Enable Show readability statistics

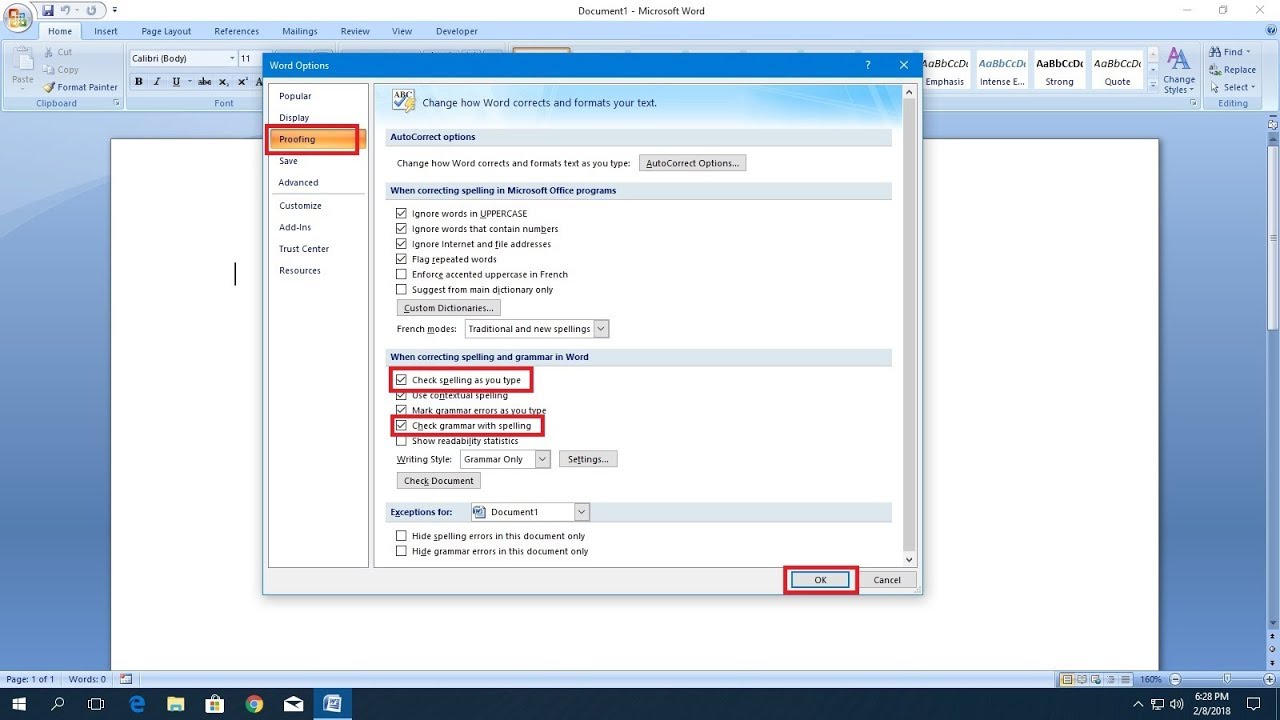pos(401,441)
